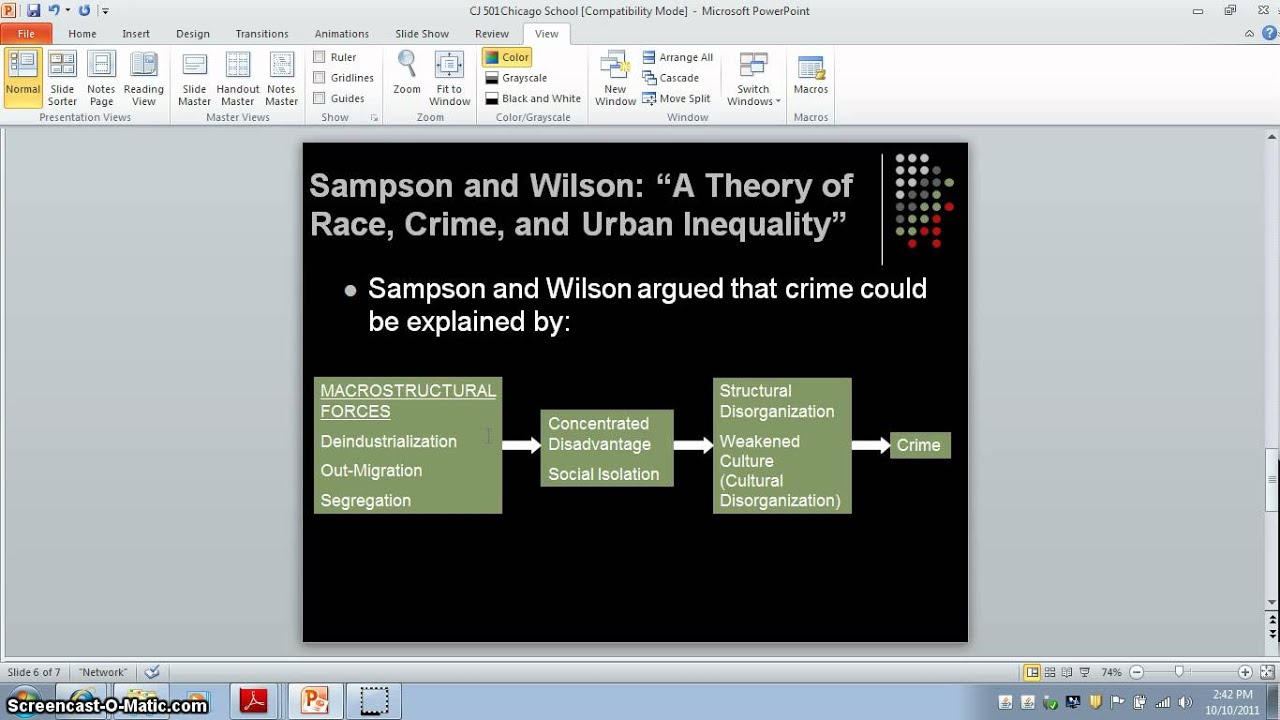Minimize the ribbon with the caret
The height and width of the screenshot is (720, 1280).
click(1250, 33)
